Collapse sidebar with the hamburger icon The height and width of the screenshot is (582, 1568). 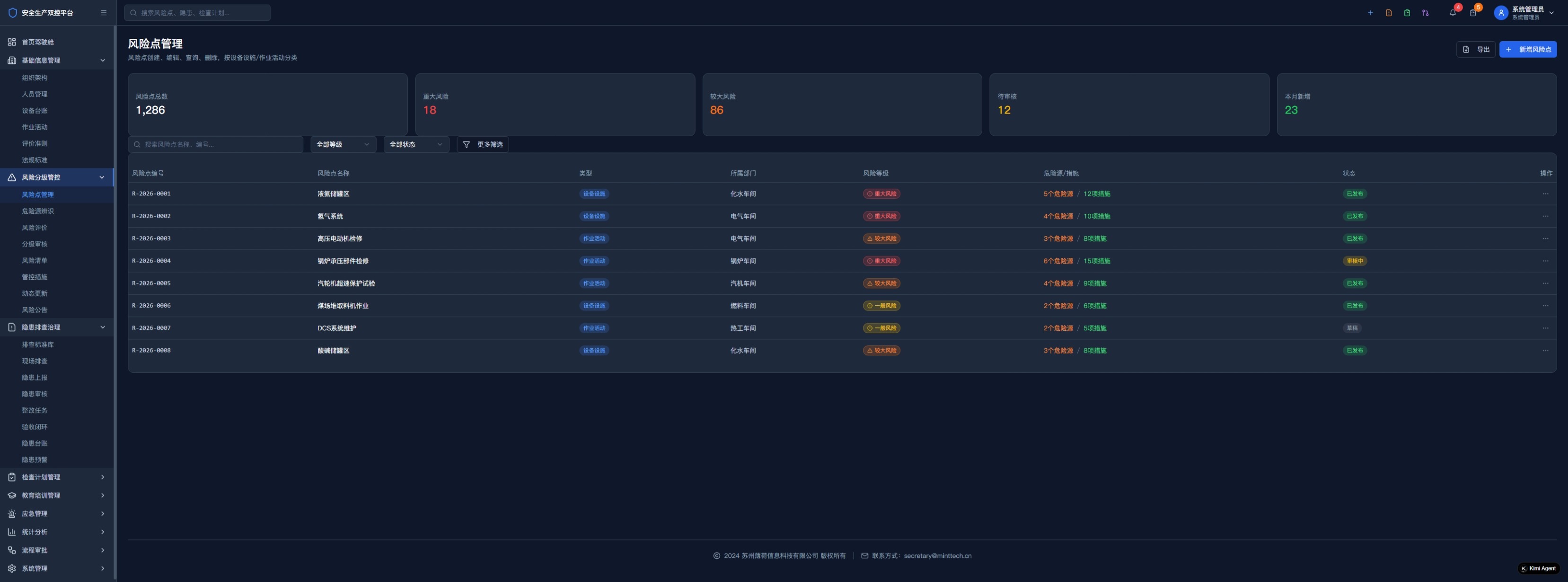[x=104, y=13]
